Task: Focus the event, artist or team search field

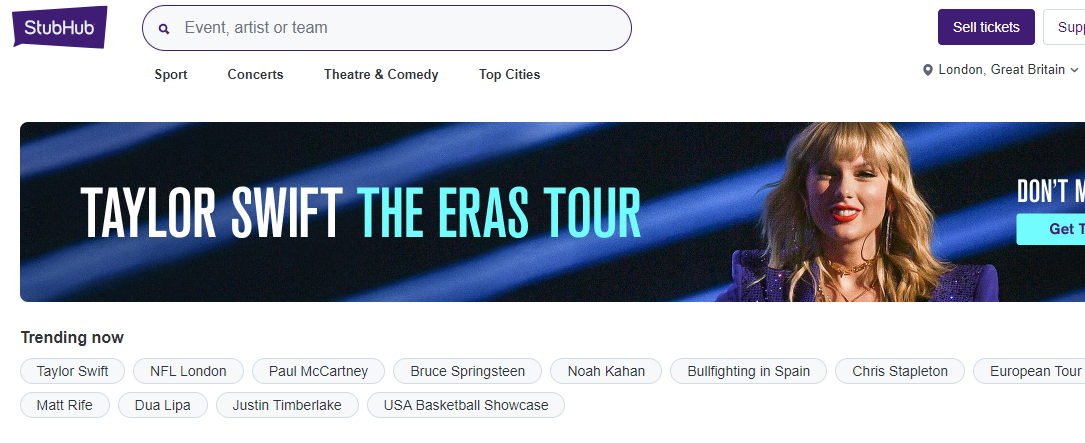Action: pos(400,28)
